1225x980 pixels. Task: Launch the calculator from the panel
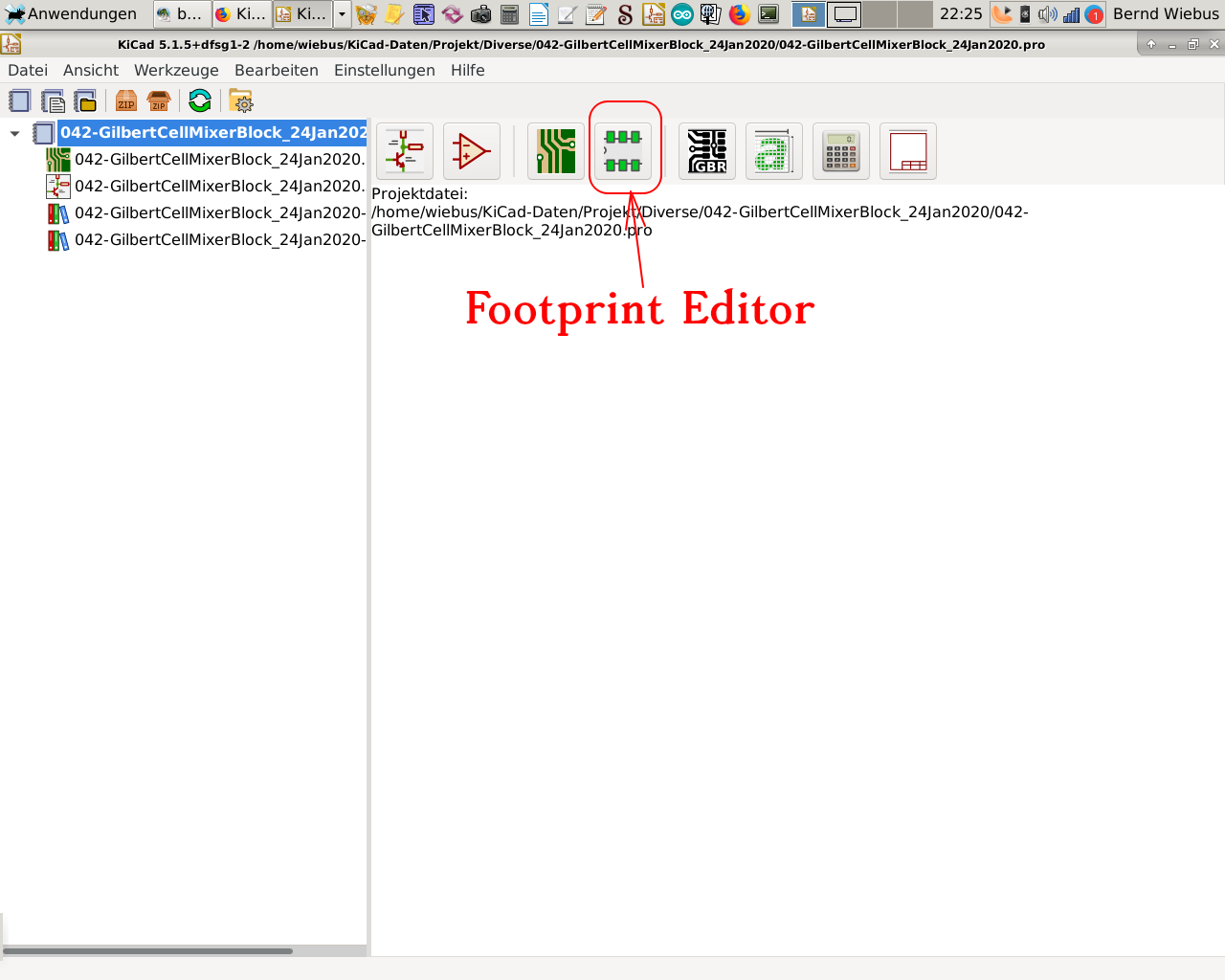510,13
